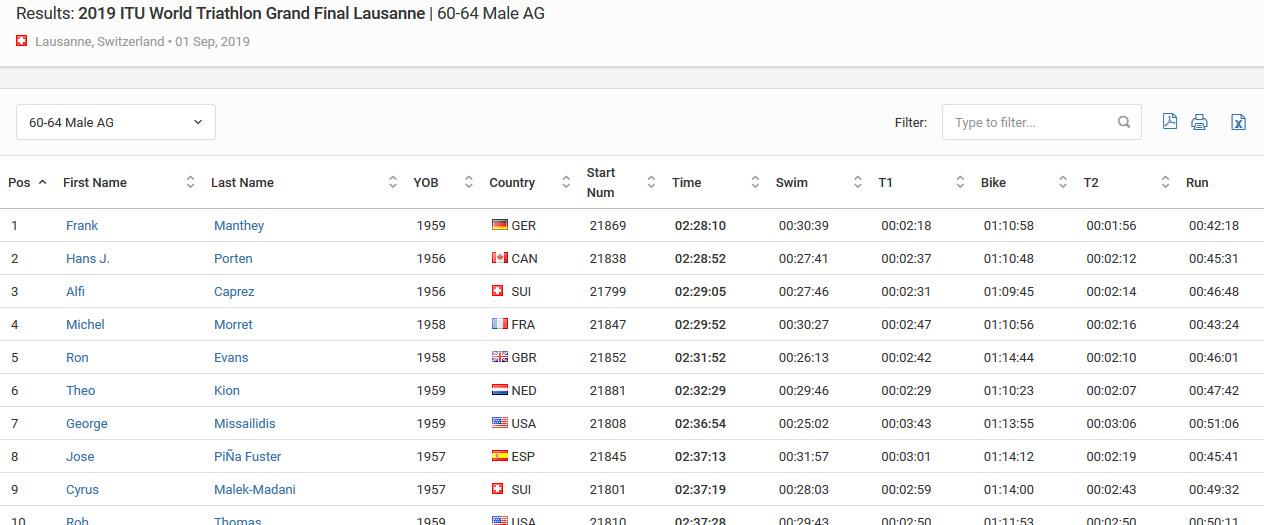Click run time 00:42:18

tap(1214, 225)
